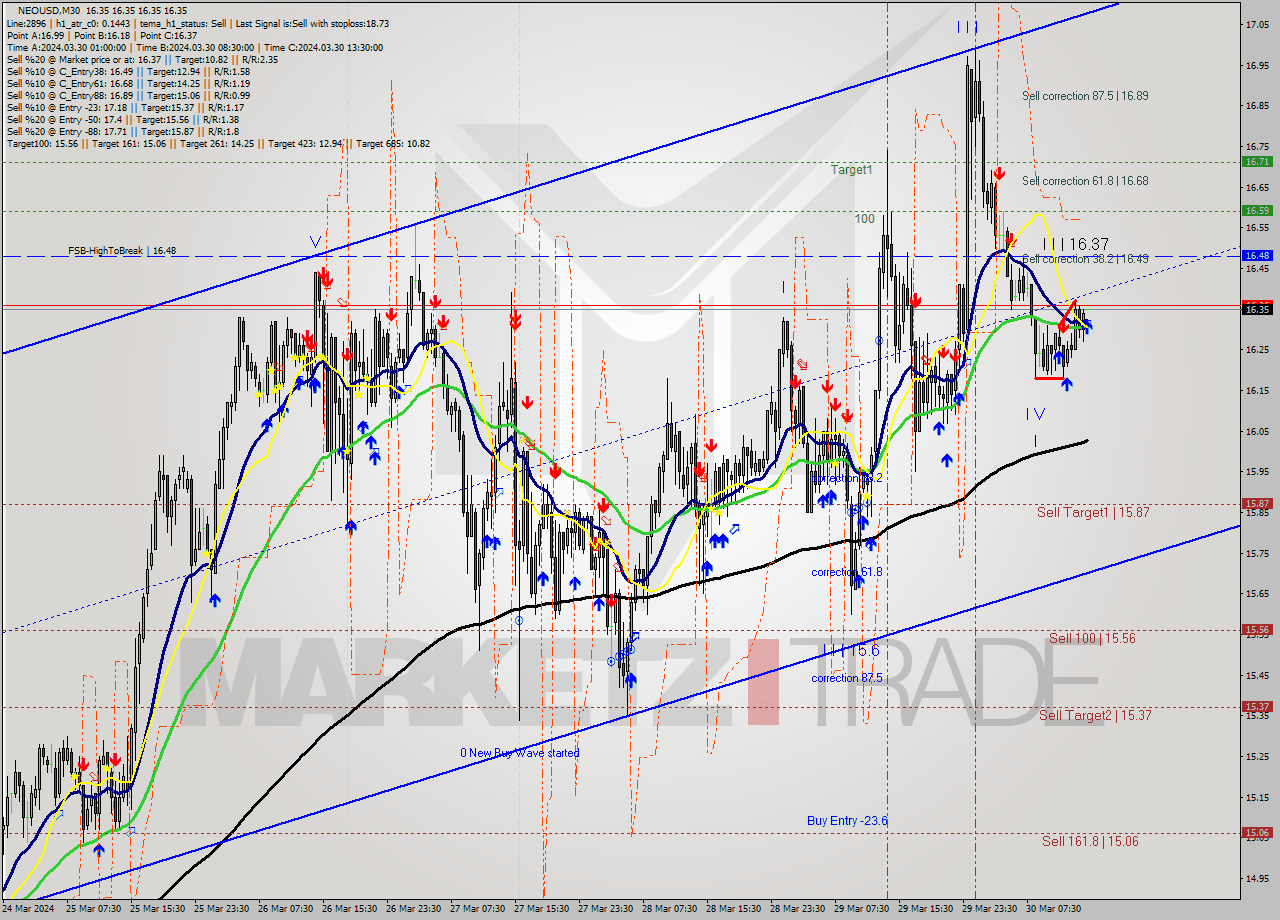The width and height of the screenshot is (1280, 920).
Task: Click the 26 Mar 07:30 time label
Action: click(286, 909)
